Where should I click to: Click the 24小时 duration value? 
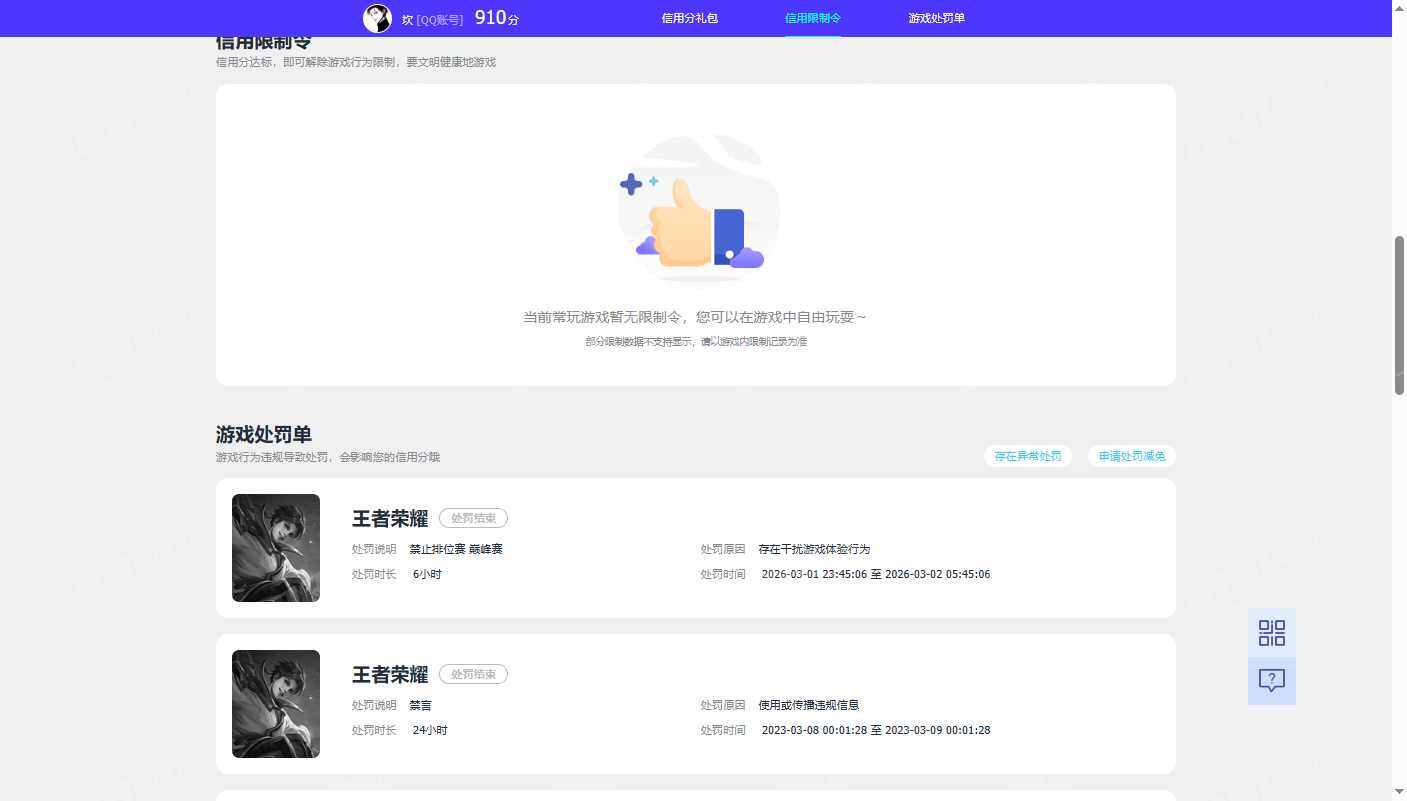pos(430,730)
